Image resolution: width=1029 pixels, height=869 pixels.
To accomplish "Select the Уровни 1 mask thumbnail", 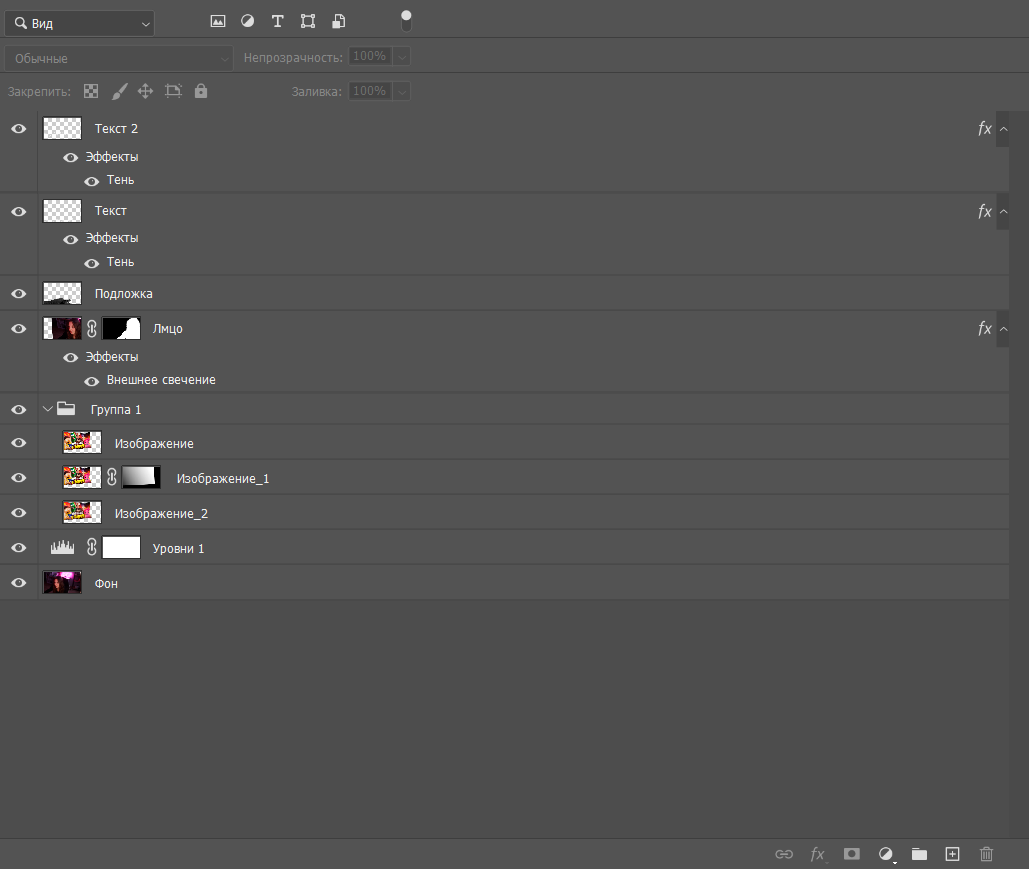I will click(x=121, y=547).
